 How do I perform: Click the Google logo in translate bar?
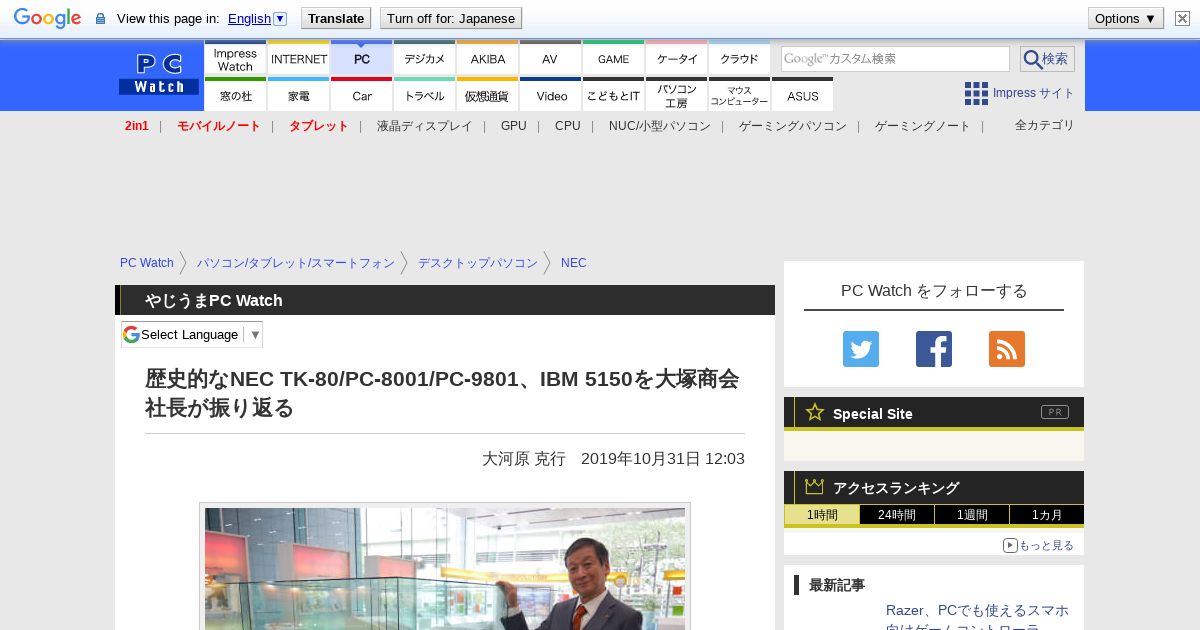(47, 18)
